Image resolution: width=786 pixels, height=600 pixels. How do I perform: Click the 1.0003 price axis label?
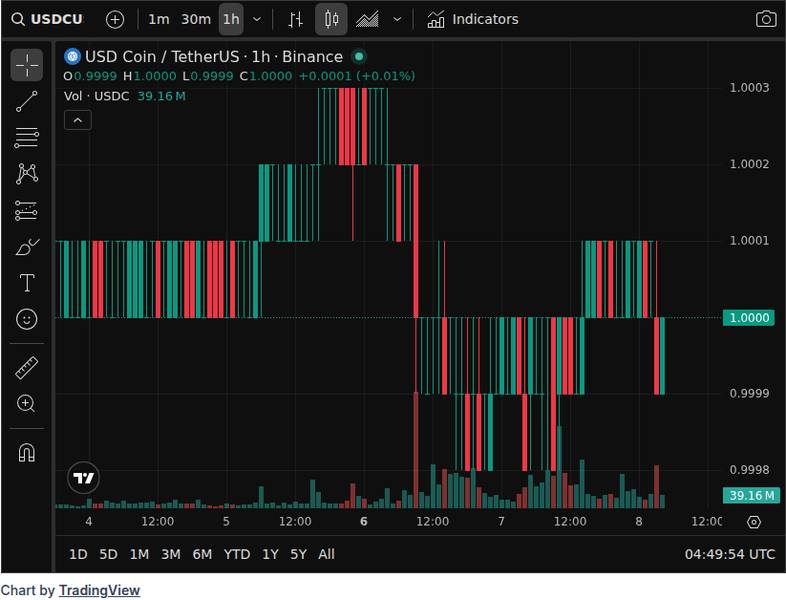749,88
